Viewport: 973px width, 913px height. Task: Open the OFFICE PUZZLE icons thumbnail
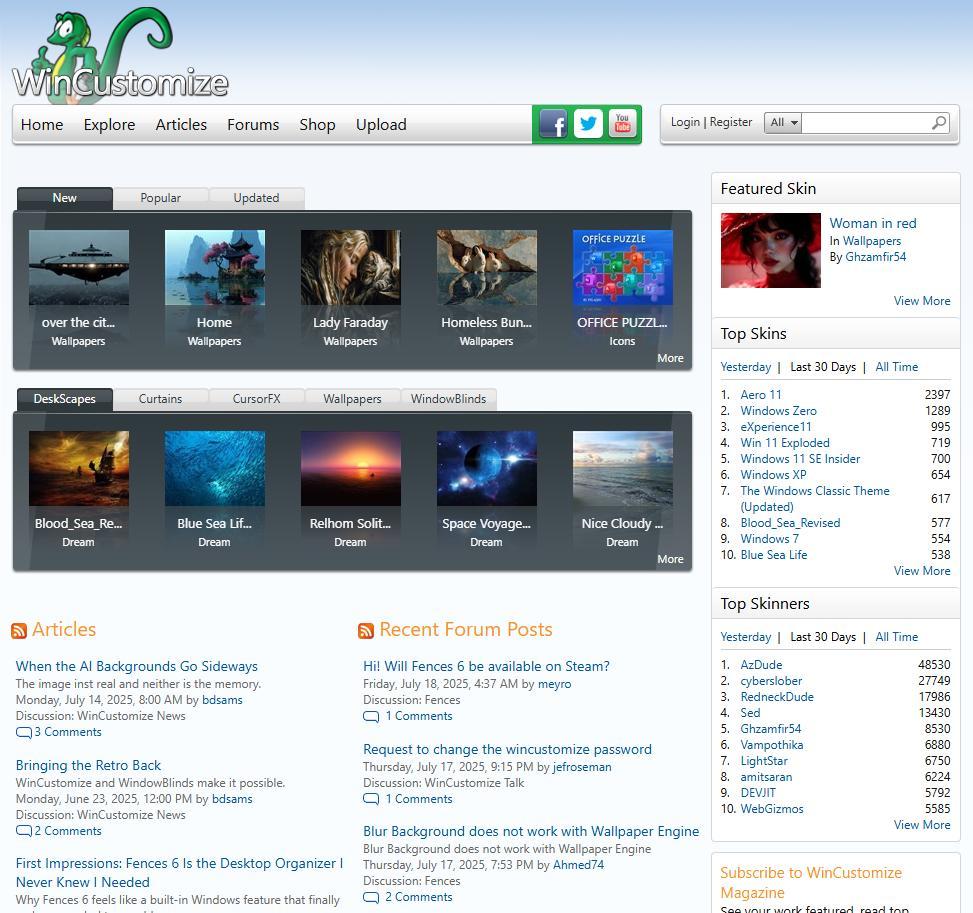[x=622, y=268]
